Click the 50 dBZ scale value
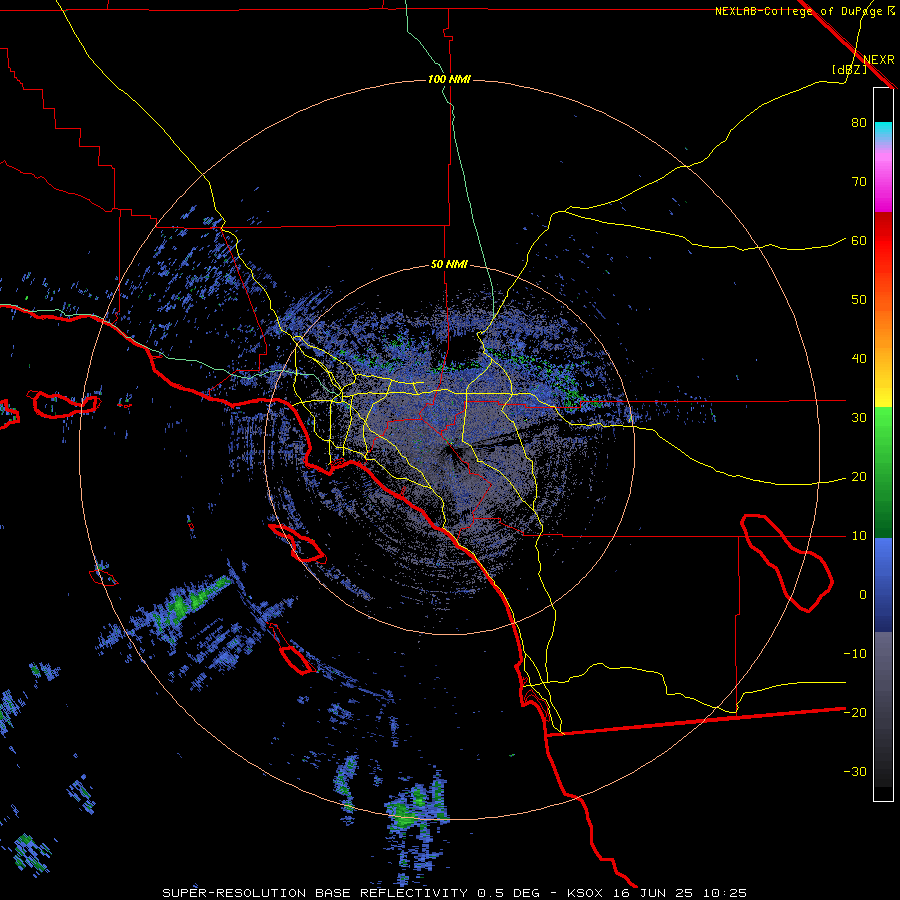The image size is (900, 900). 859,300
